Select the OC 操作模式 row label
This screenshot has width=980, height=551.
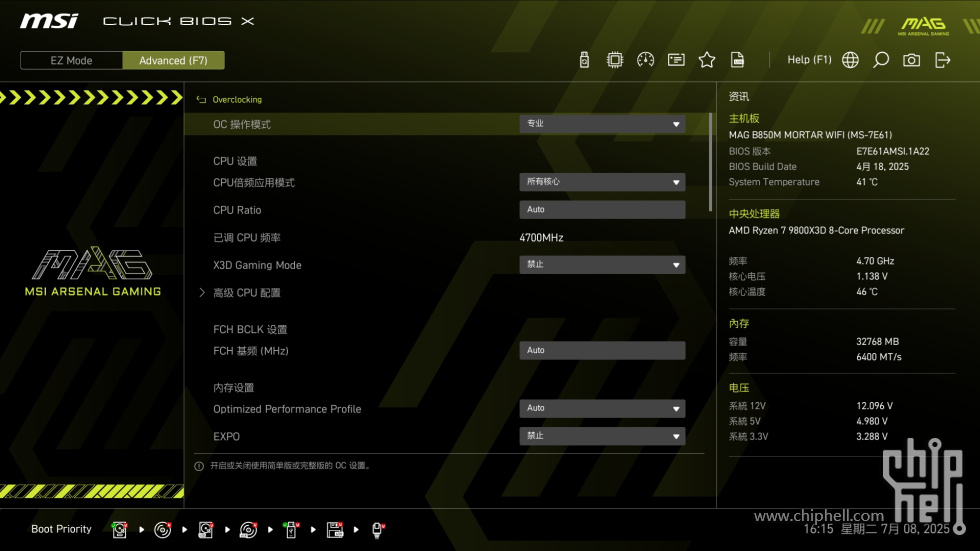tap(242, 124)
